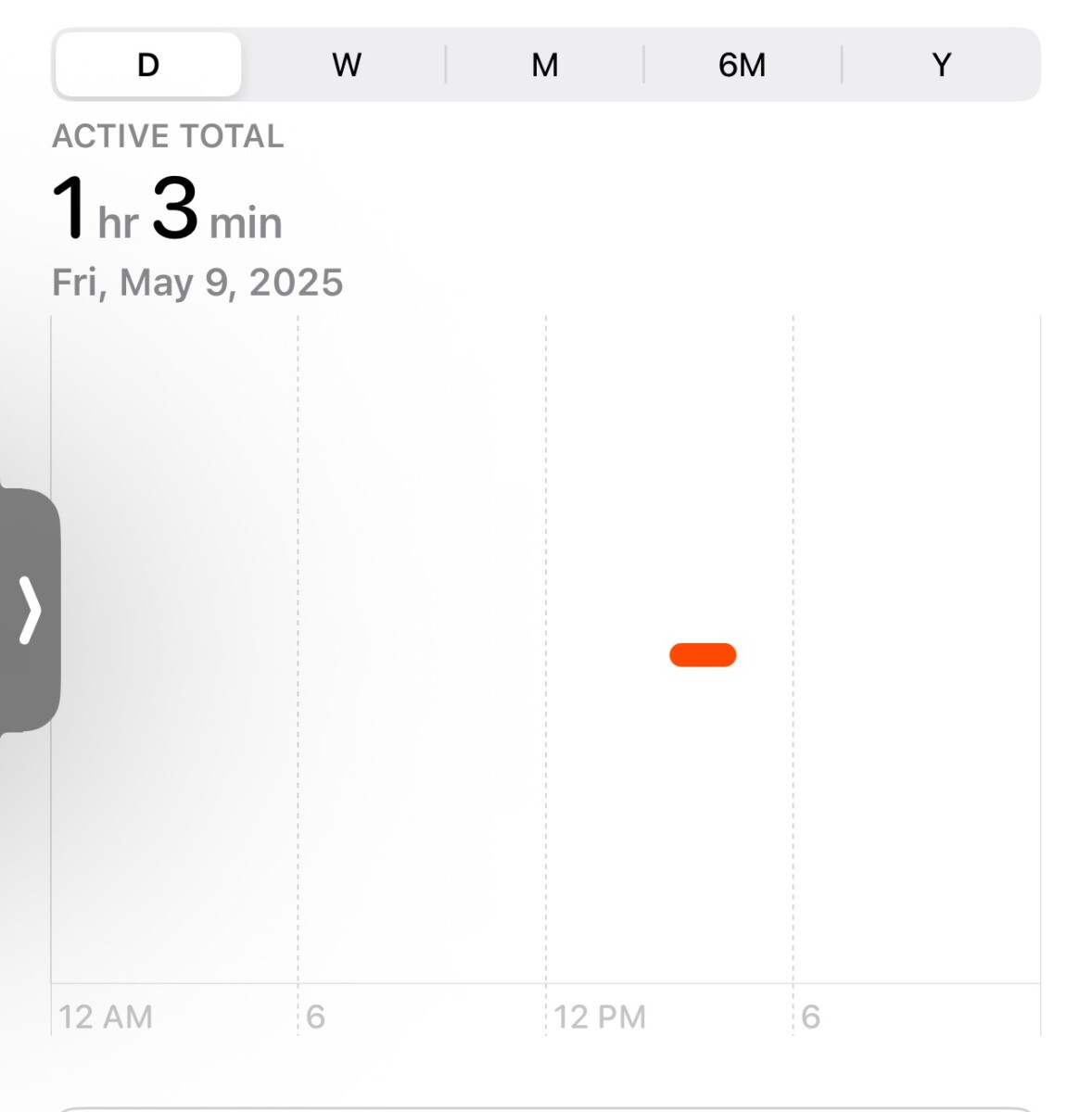Click the 12 PM axis label
This screenshot has width=1092, height=1112.
pos(601,1017)
